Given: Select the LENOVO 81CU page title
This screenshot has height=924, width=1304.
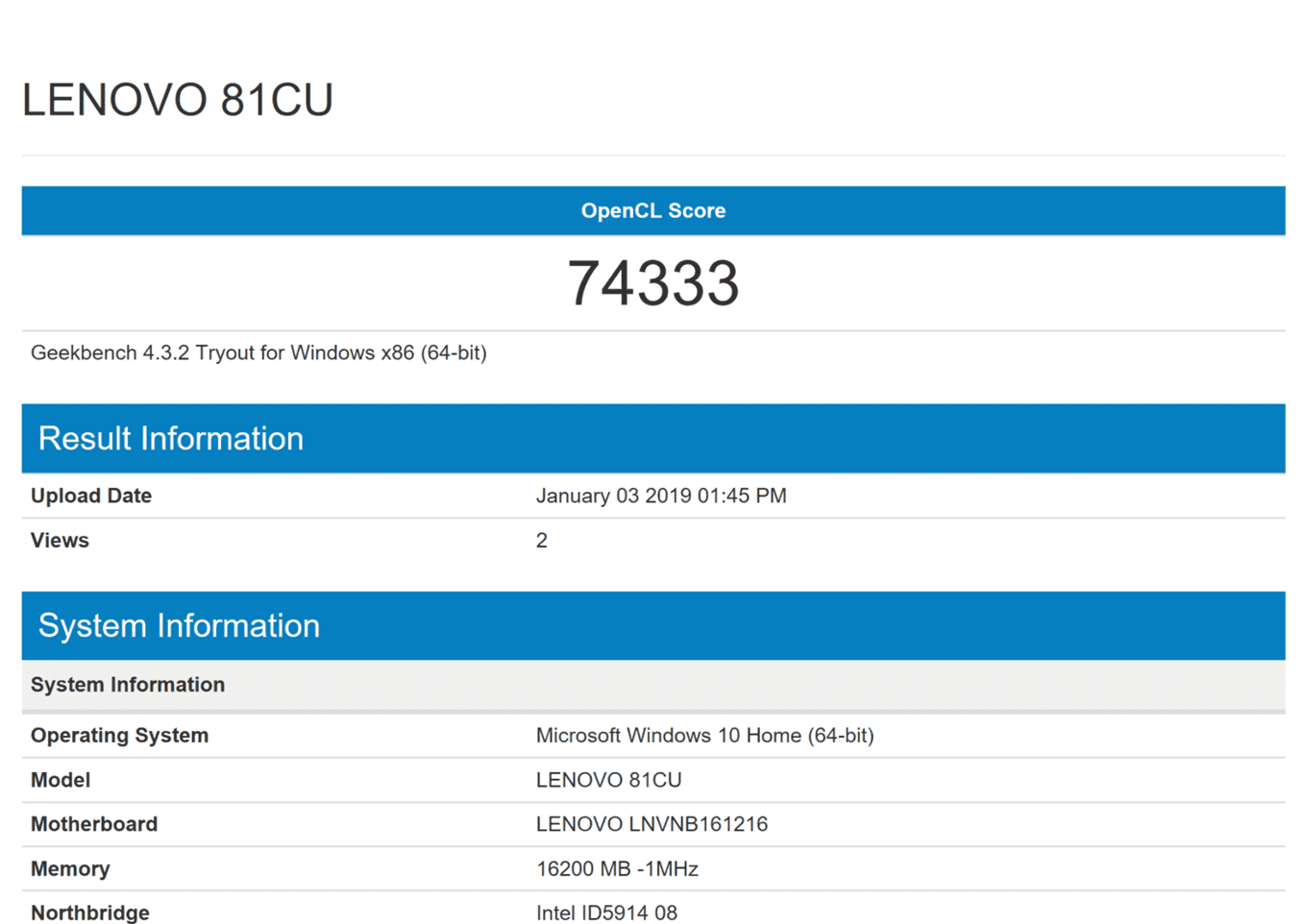Looking at the screenshot, I should (x=178, y=100).
